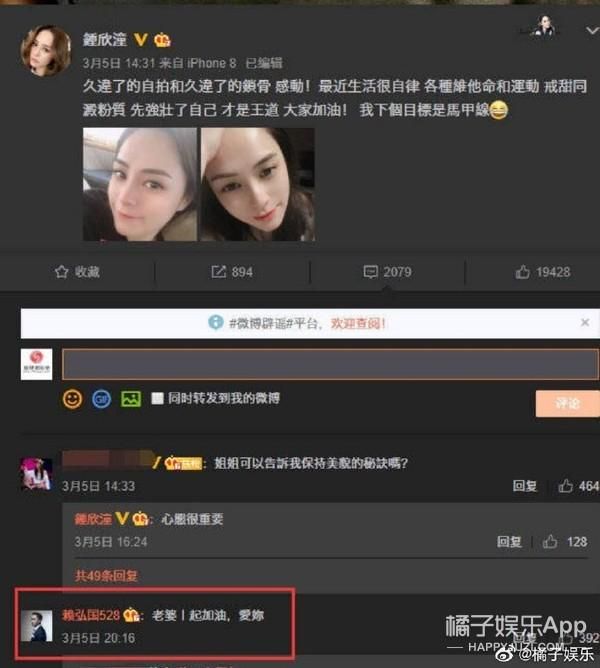
Task: Click the 收藏 star icon
Action: pyautogui.click(x=61, y=272)
